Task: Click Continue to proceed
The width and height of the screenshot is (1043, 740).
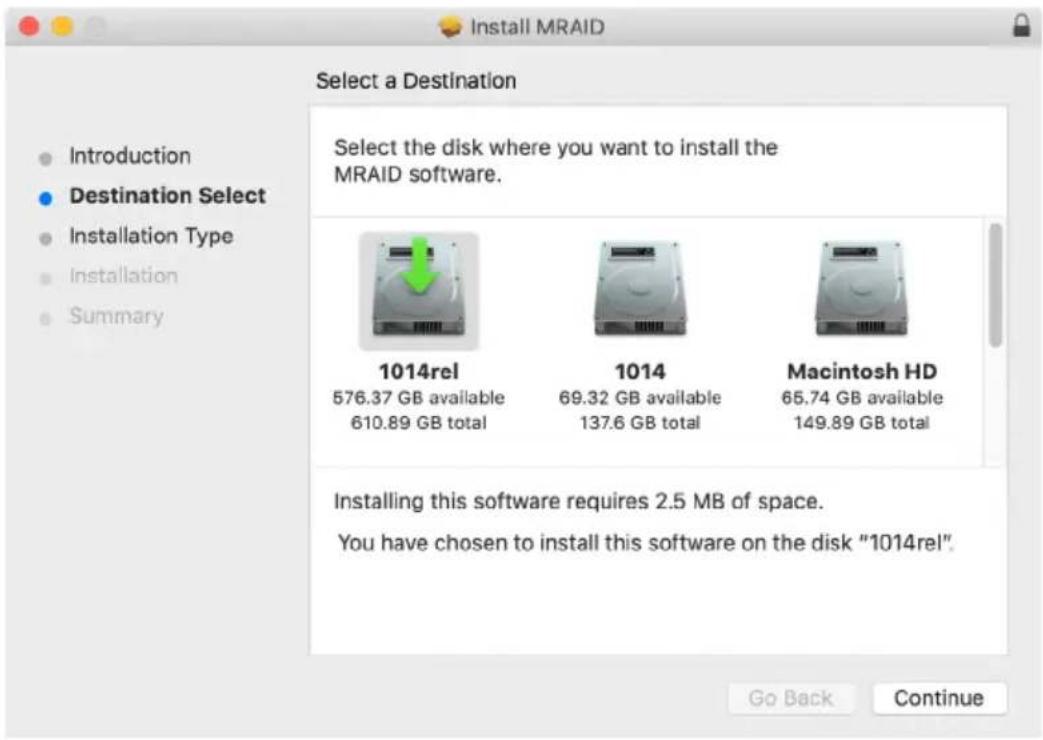Action: point(939,698)
